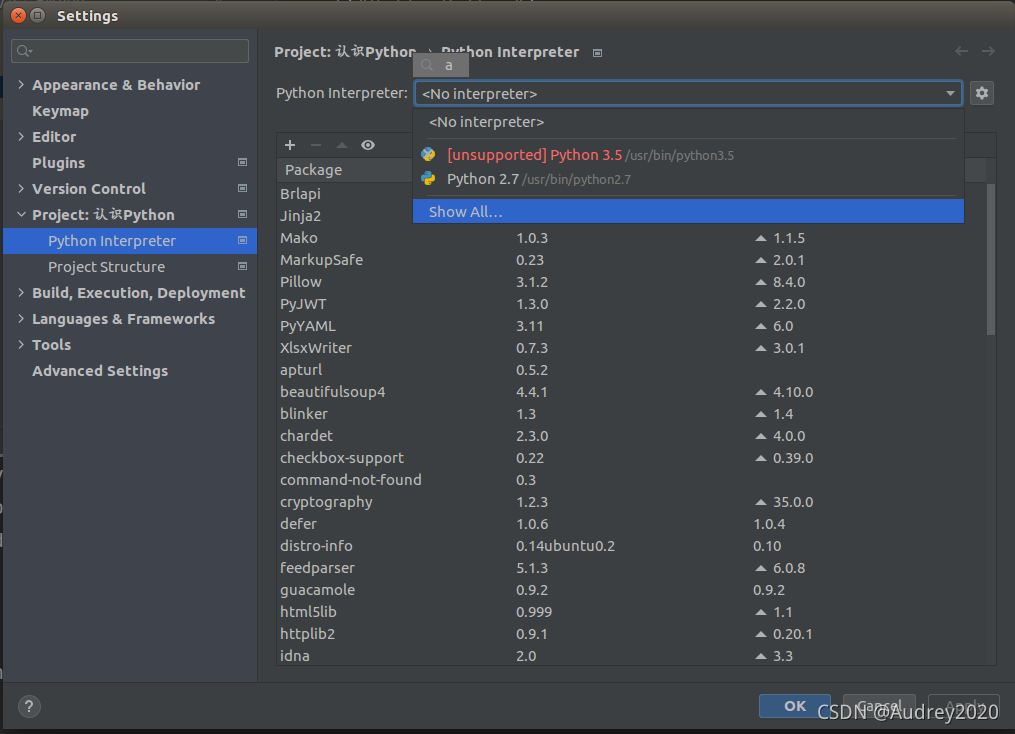
Task: Select the blinker package row
Action: 631,414
